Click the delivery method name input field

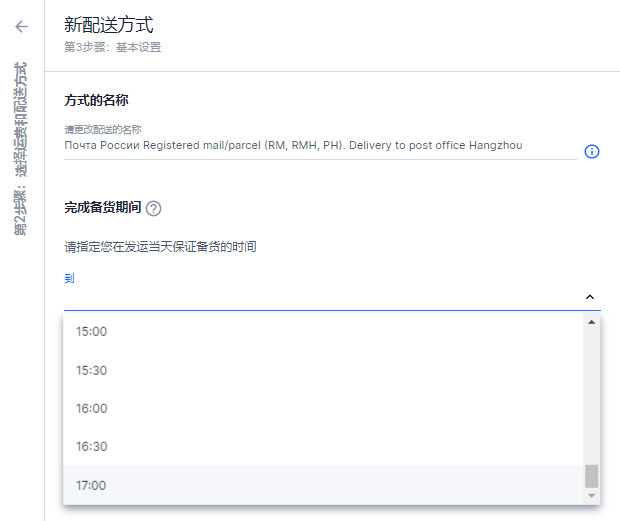point(320,145)
